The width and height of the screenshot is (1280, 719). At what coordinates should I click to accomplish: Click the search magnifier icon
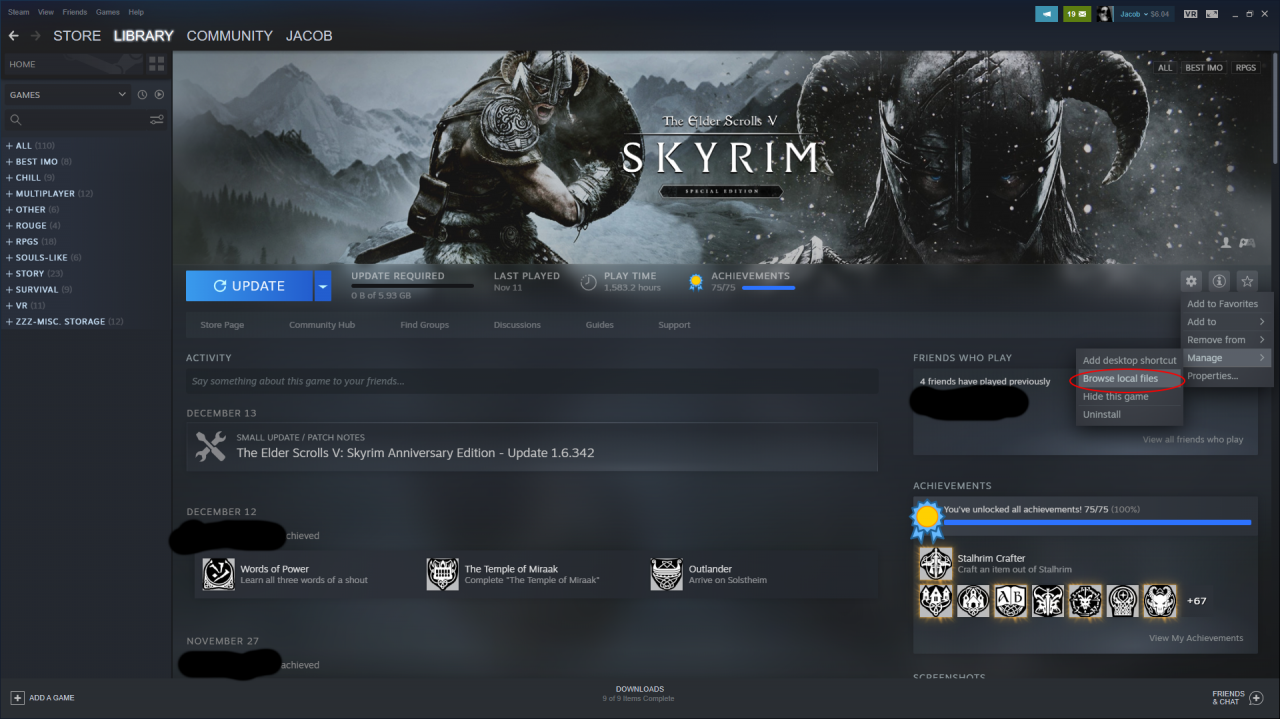pos(16,120)
